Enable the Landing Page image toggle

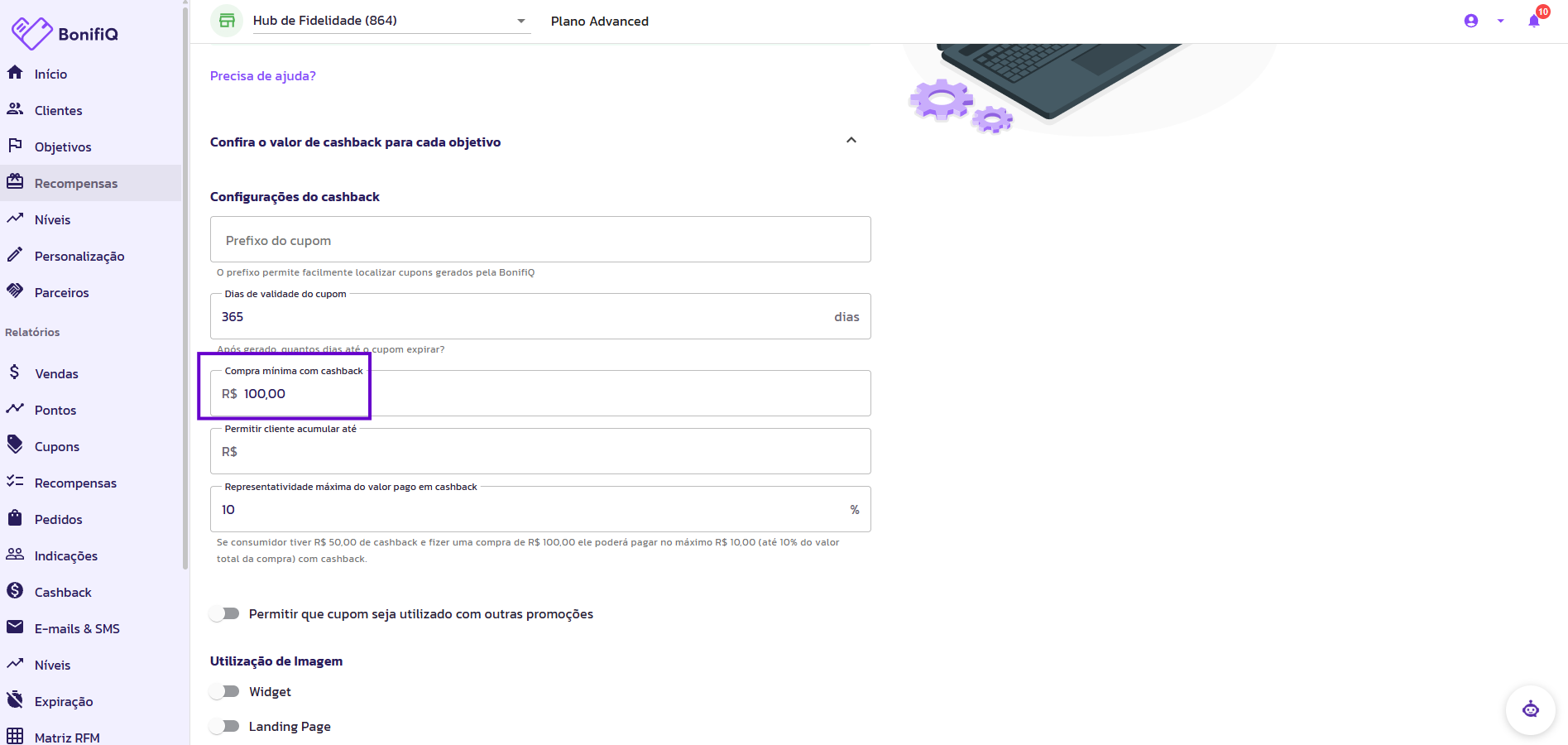coord(224,726)
